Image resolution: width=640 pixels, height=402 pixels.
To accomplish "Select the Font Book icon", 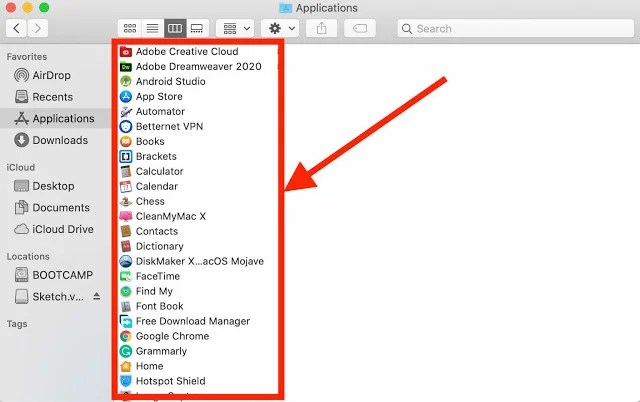I will point(126,306).
